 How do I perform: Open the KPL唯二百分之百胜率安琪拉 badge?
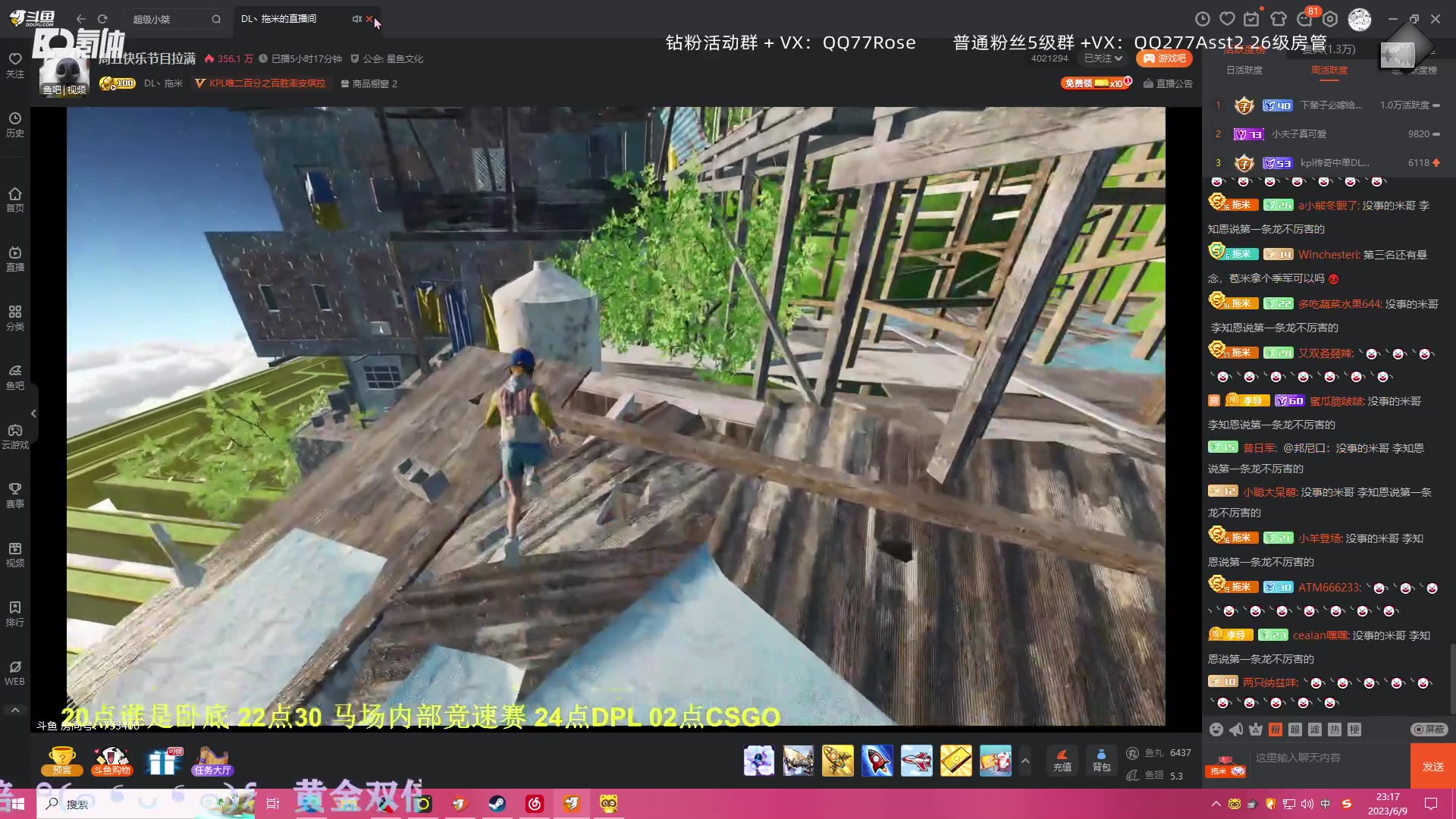260,83
